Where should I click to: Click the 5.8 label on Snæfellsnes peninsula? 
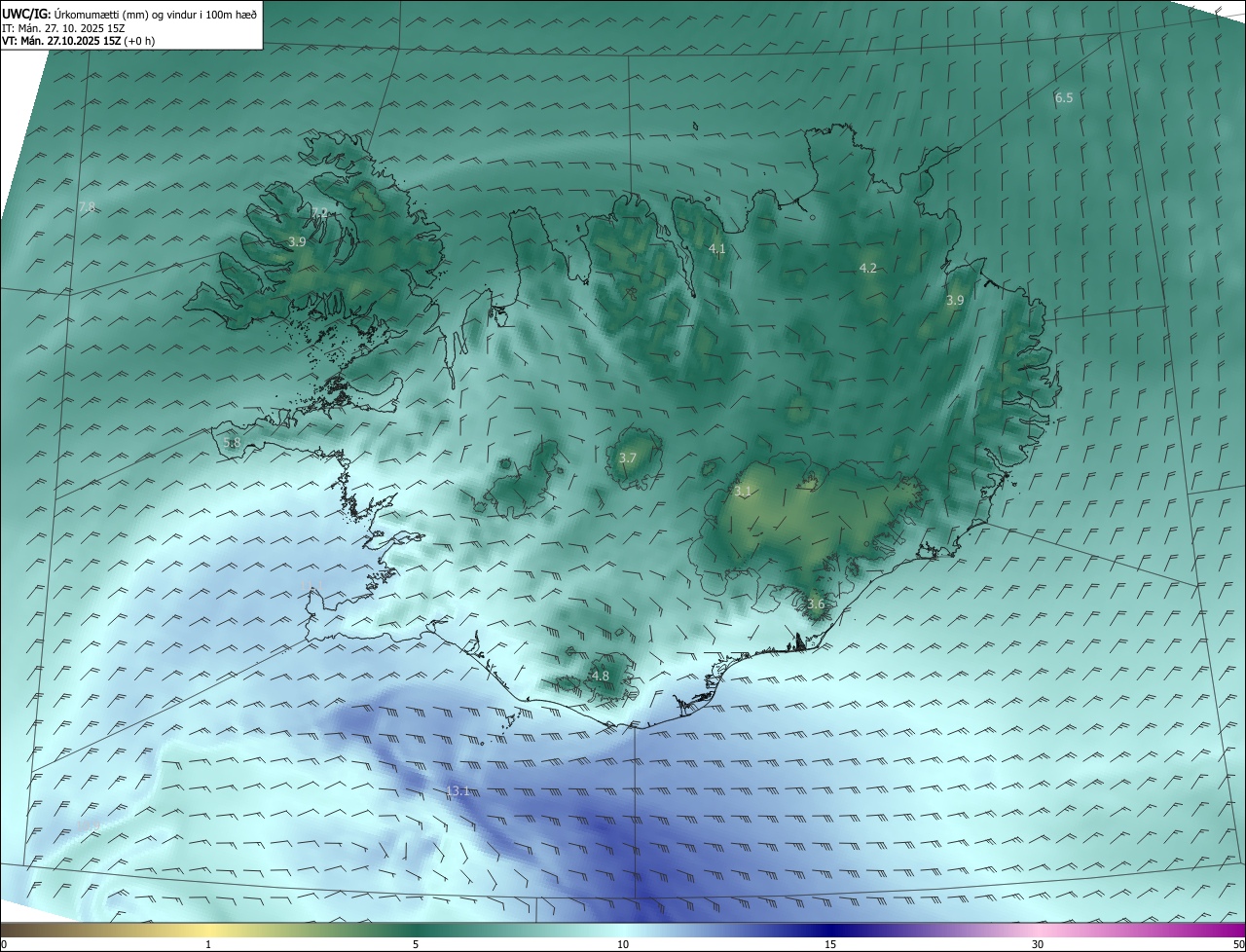pos(232,442)
